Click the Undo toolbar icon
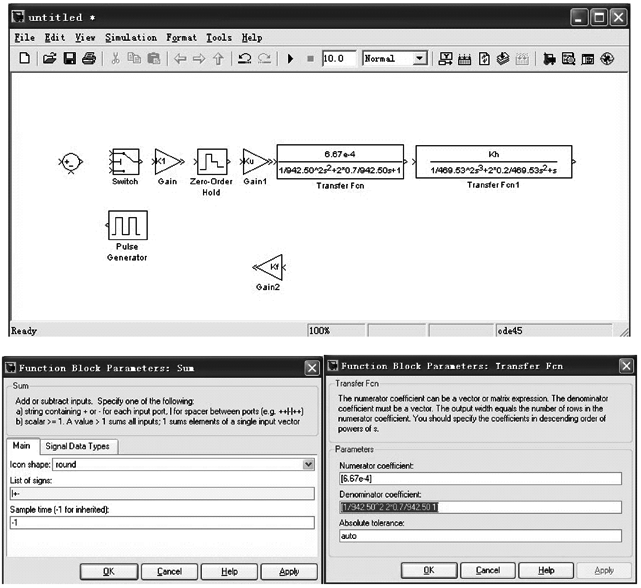The width and height of the screenshot is (641, 588). pyautogui.click(x=244, y=60)
